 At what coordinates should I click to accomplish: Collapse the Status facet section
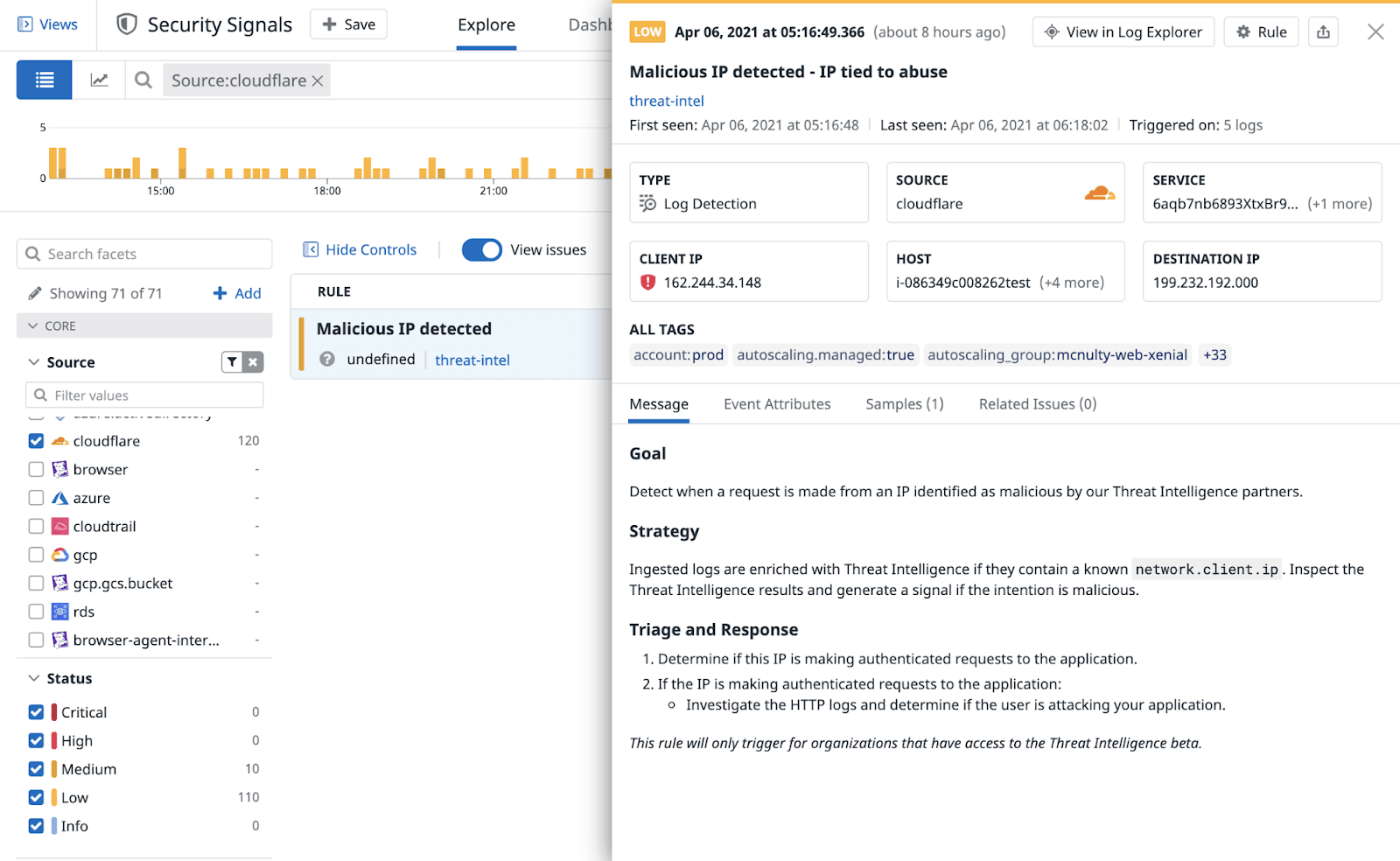[32, 677]
